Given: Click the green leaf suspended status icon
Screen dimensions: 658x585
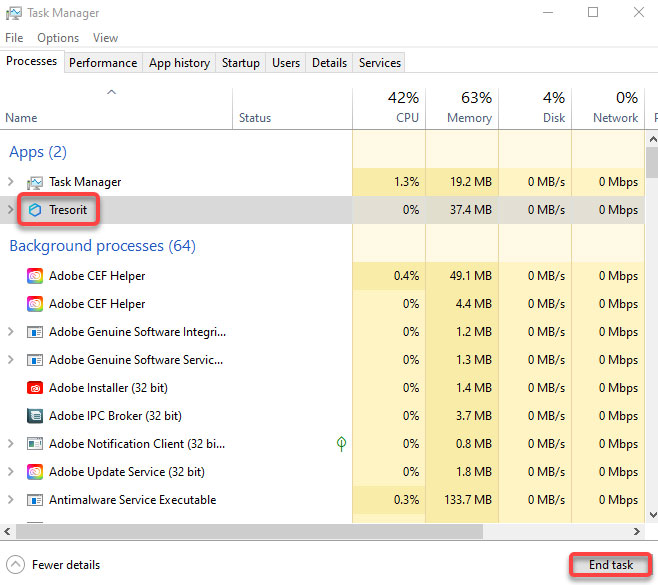Looking at the screenshot, I should (x=342, y=444).
